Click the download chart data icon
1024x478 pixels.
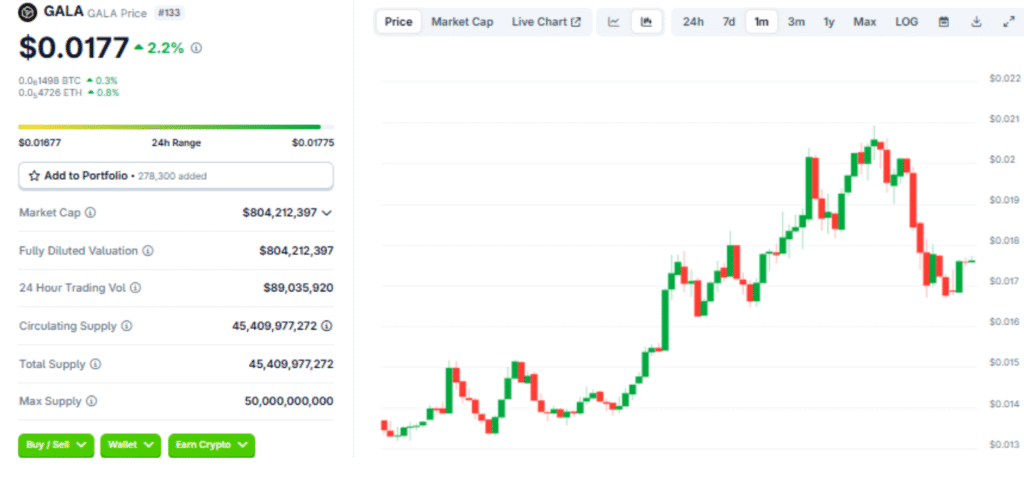tap(976, 22)
